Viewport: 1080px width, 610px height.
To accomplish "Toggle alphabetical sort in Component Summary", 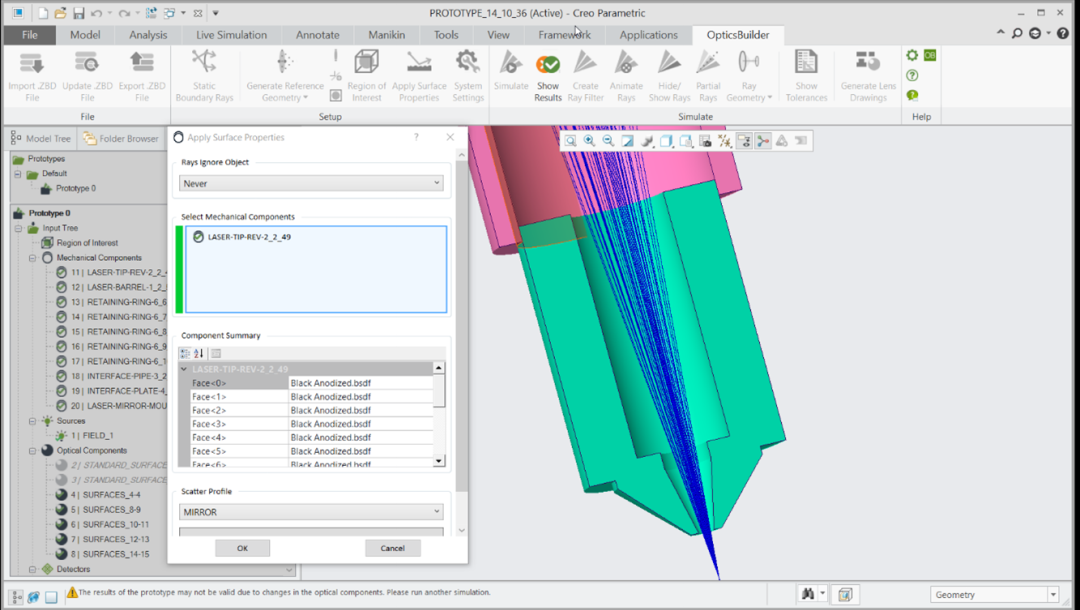I will (x=198, y=354).
